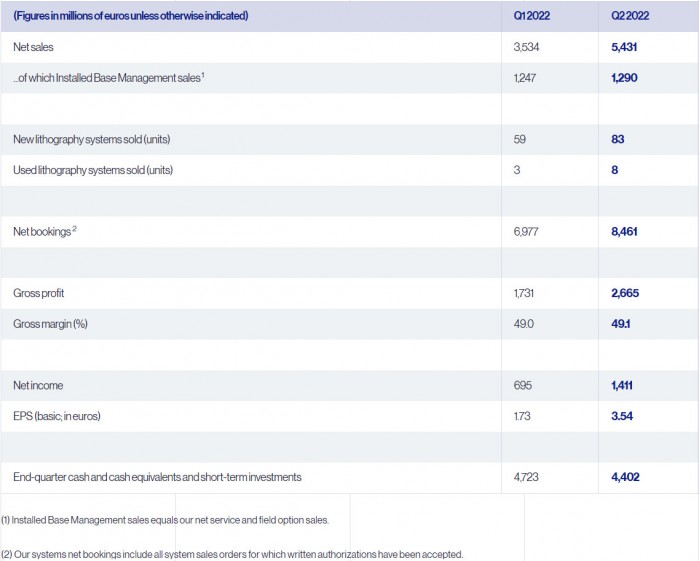700x561 pixels.
Task: Click the Q2 2022 column header
Action: tap(629, 16)
